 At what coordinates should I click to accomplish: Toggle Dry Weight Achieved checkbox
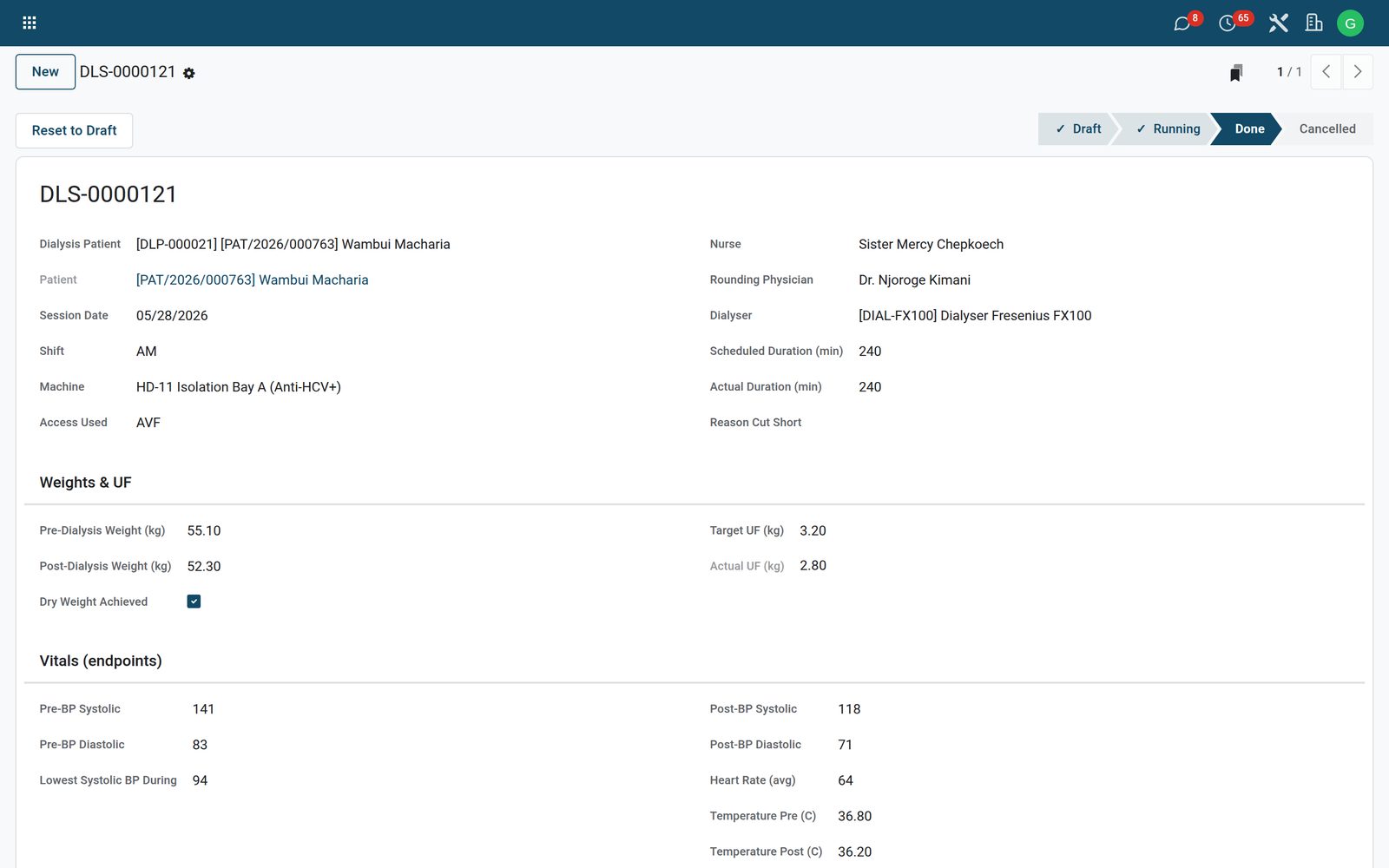[x=194, y=602]
